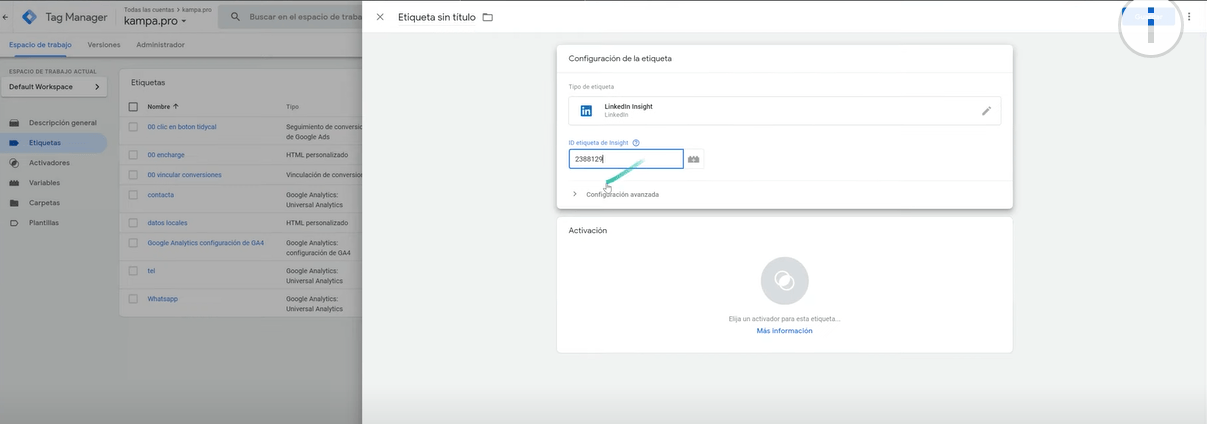Open the 00 vincular conversiones tag
This screenshot has height=424, width=1207.
(x=184, y=175)
